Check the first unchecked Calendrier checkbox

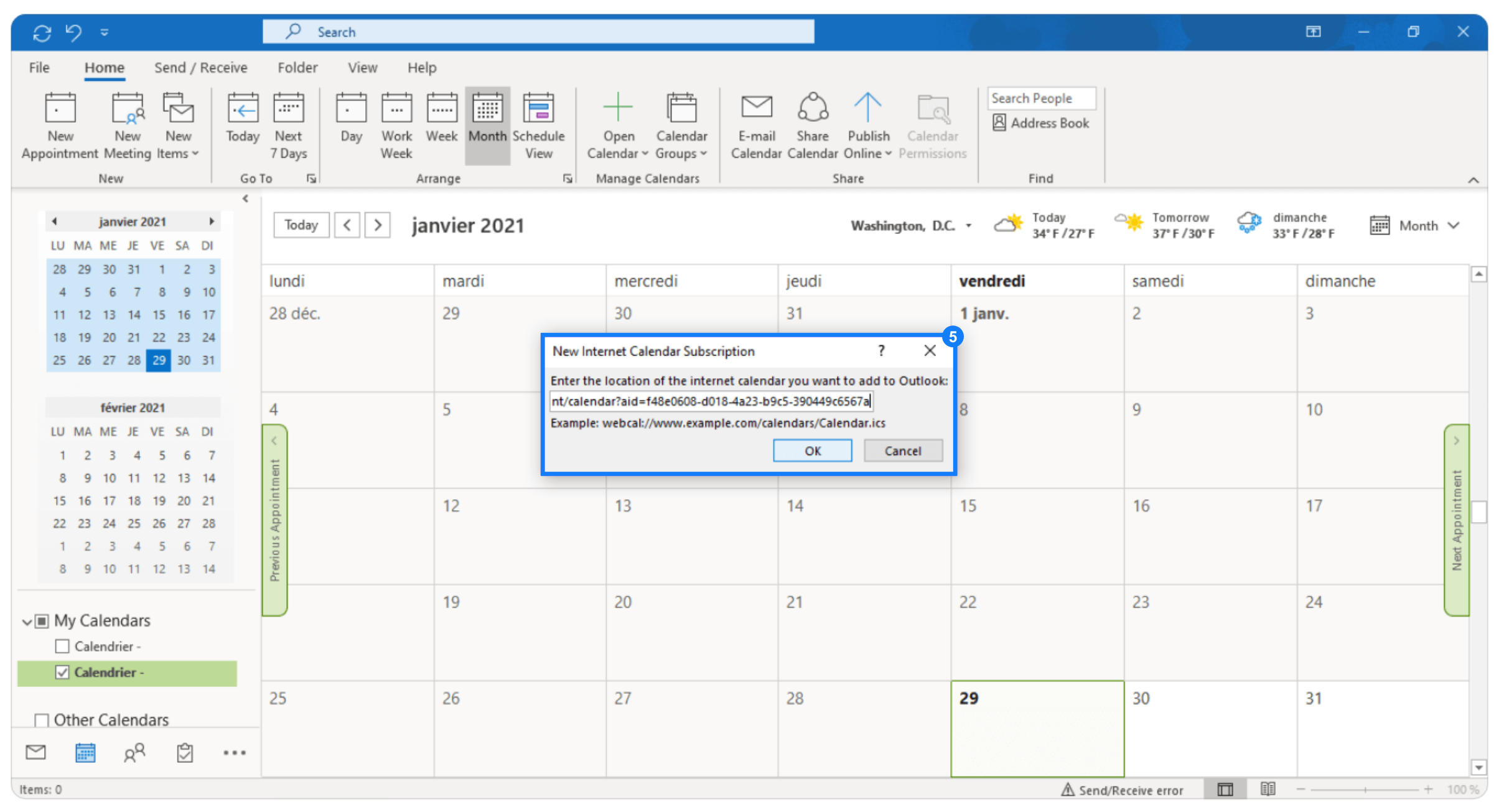pyautogui.click(x=62, y=646)
